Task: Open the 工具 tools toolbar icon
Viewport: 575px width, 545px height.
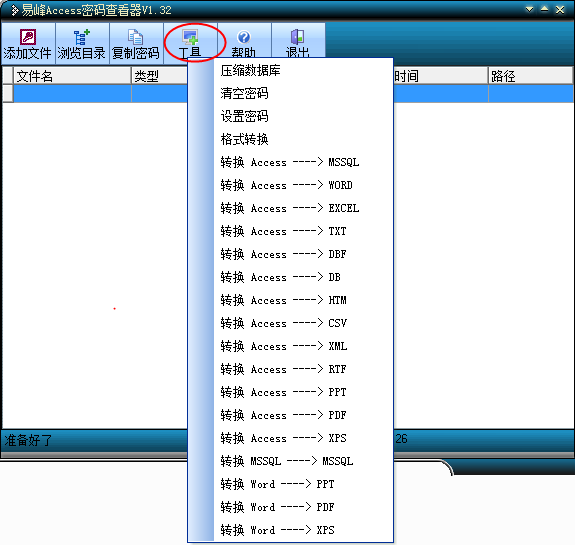Action: [190, 37]
